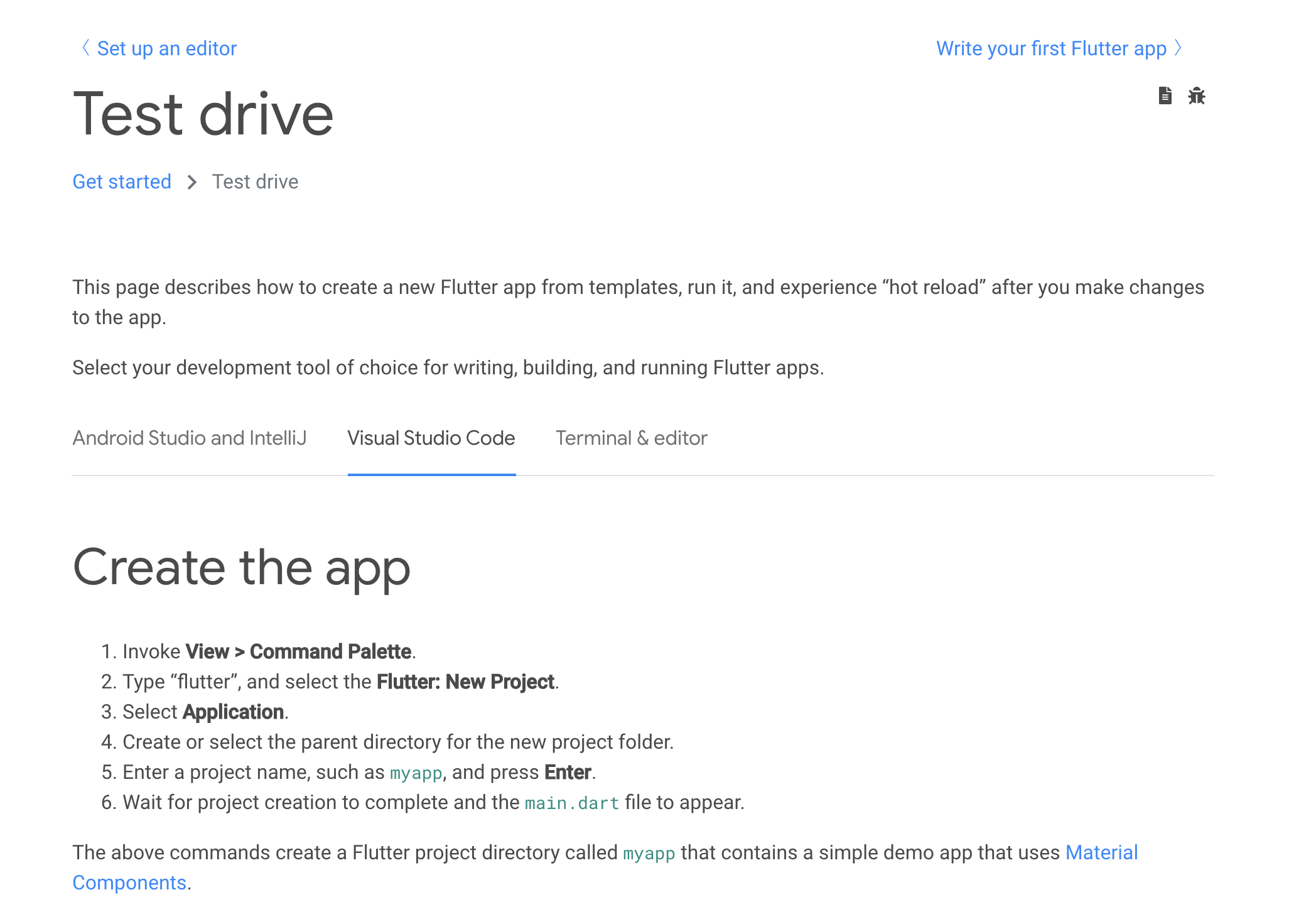Click the View > Command Palette step text
Image resolution: width=1316 pixels, height=902 pixels.
pyautogui.click(x=298, y=651)
